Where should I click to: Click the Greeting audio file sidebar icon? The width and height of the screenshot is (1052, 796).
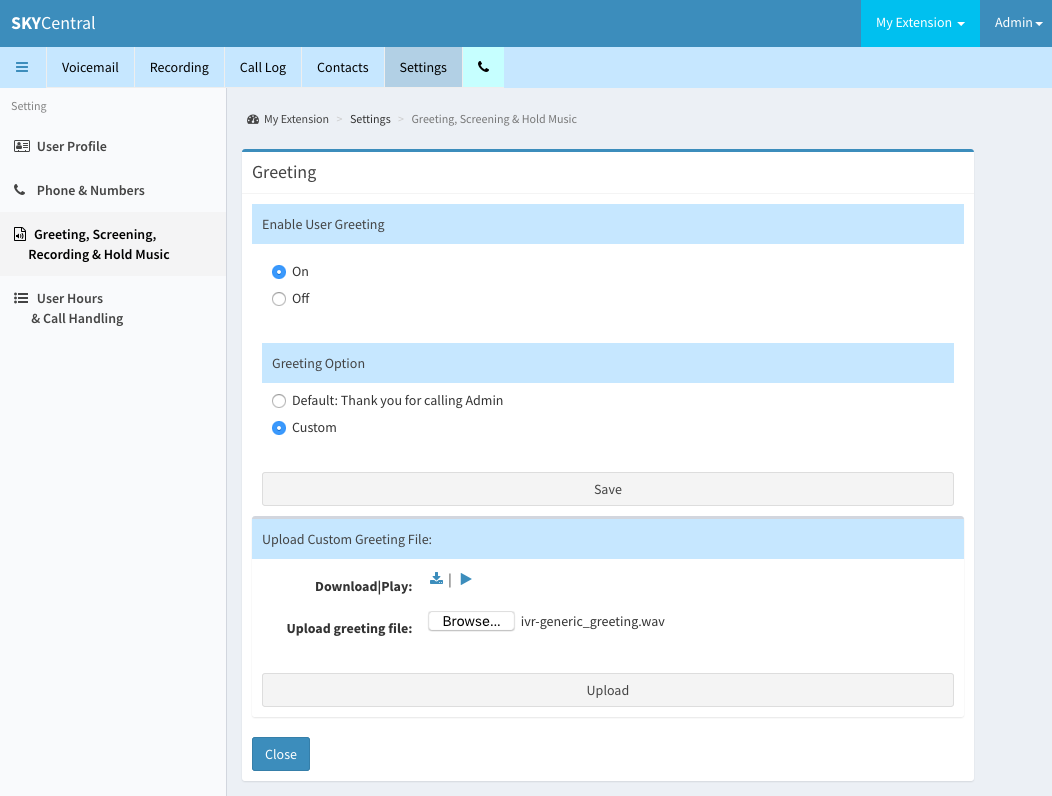(x=20, y=234)
